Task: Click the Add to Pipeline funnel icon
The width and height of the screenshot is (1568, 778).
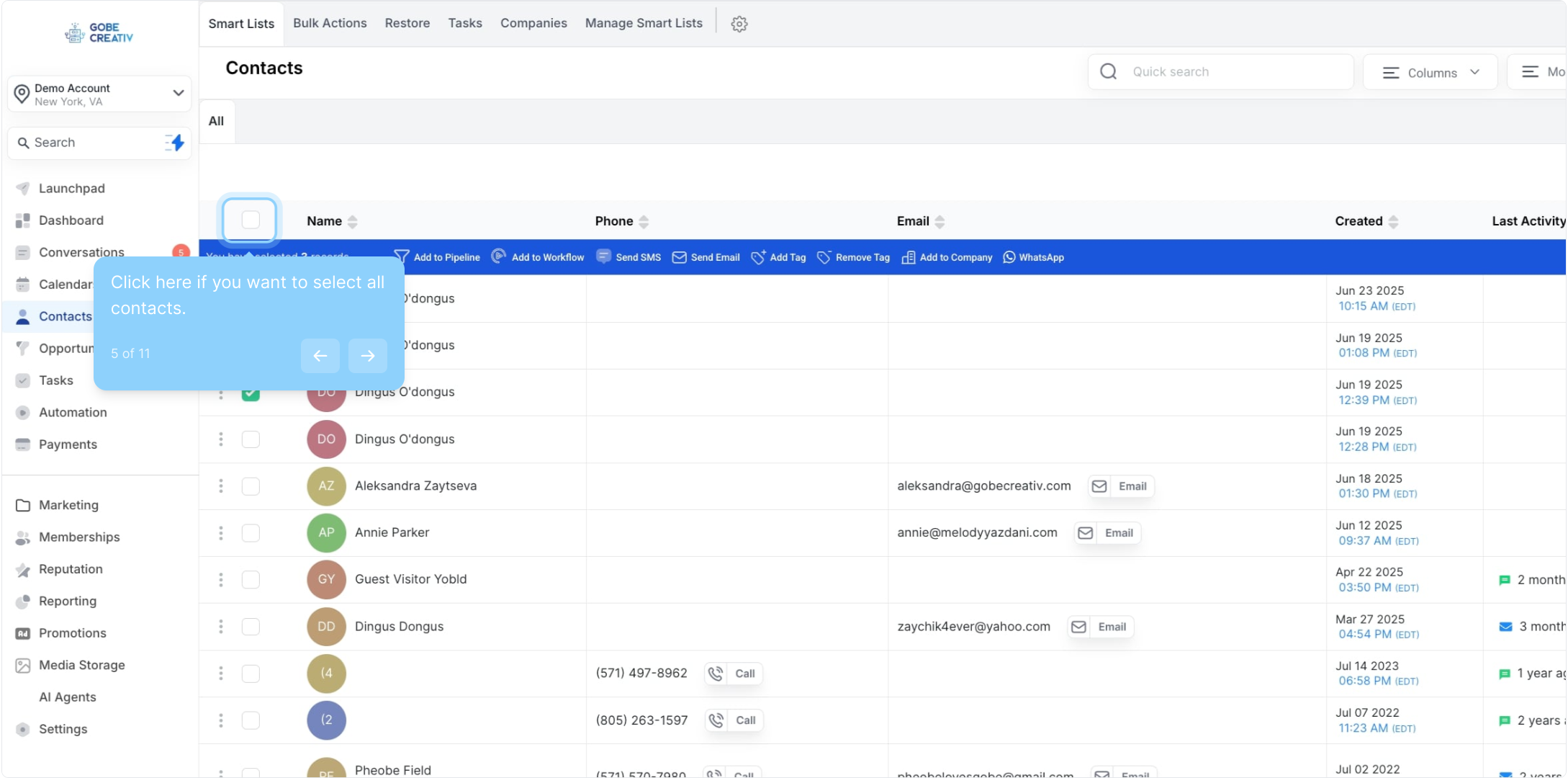Action: click(402, 257)
